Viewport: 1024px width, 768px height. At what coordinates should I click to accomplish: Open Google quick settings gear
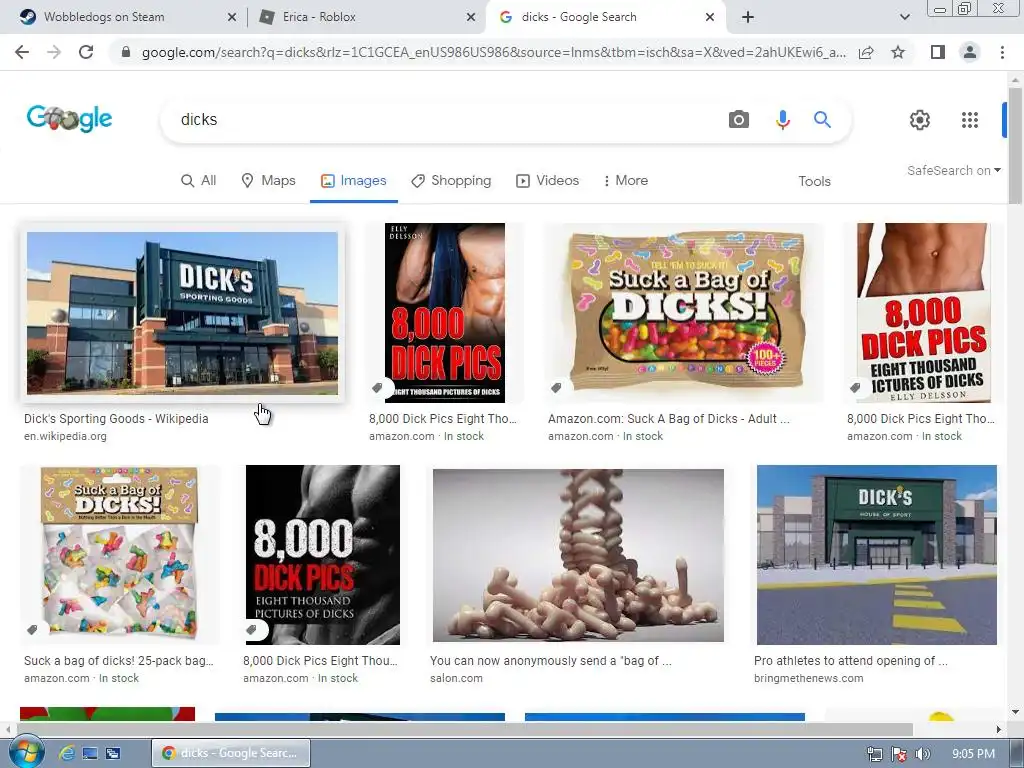pyautogui.click(x=920, y=120)
